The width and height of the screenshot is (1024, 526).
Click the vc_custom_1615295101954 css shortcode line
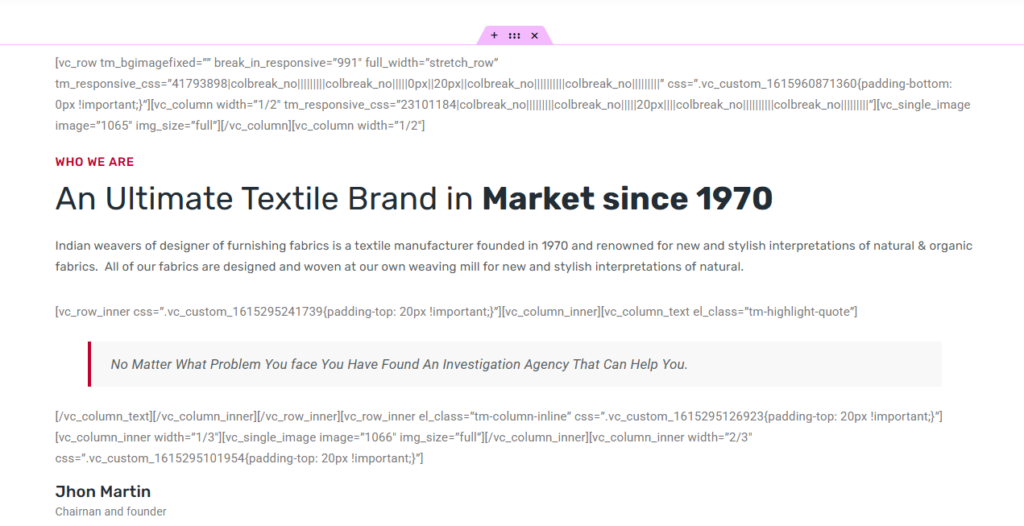click(x=239, y=458)
